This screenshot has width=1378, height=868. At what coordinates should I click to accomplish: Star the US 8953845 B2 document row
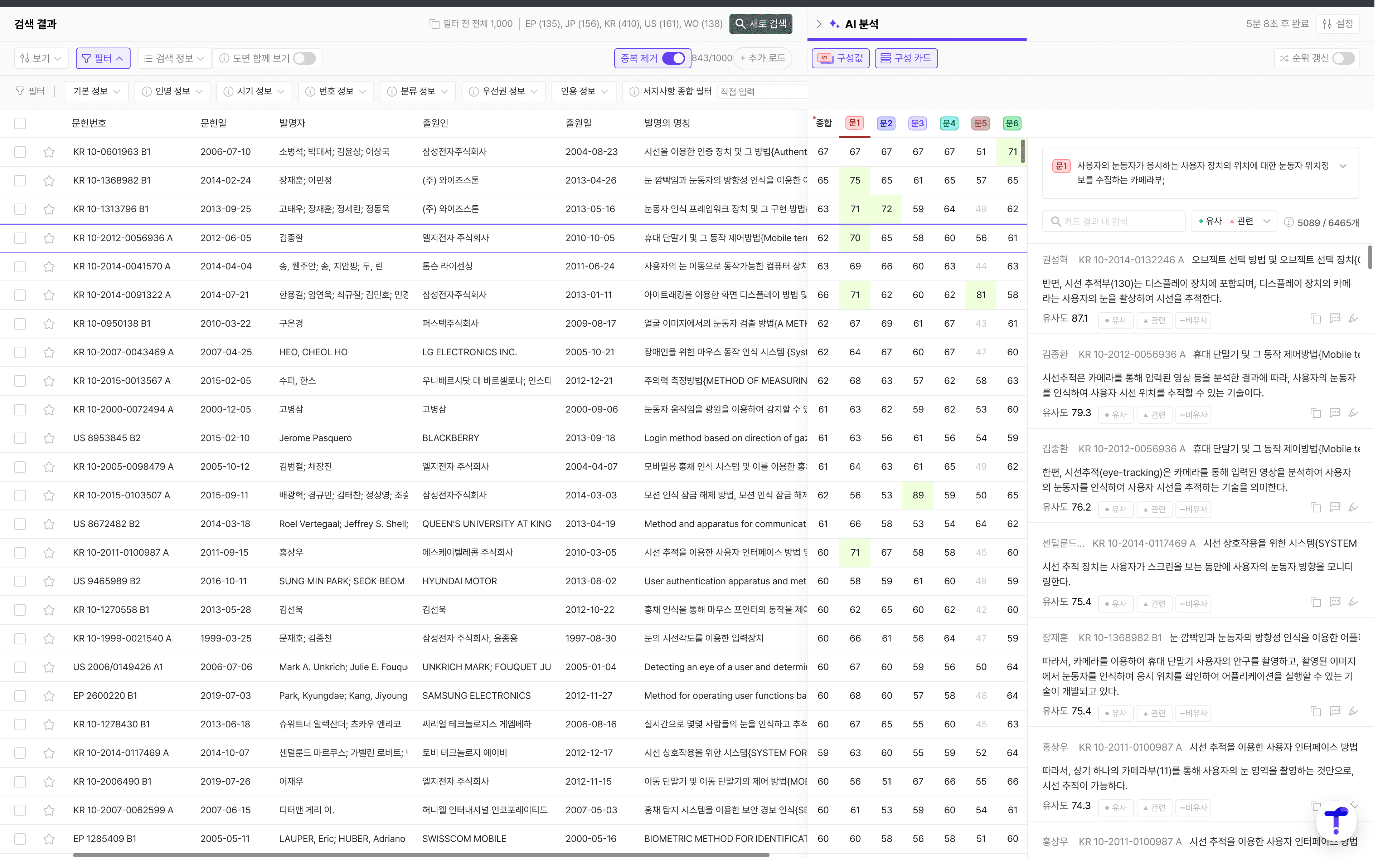pos(49,438)
